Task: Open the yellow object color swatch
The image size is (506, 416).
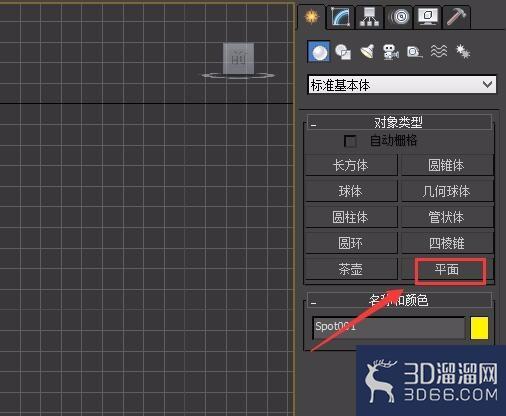Action: (x=479, y=328)
